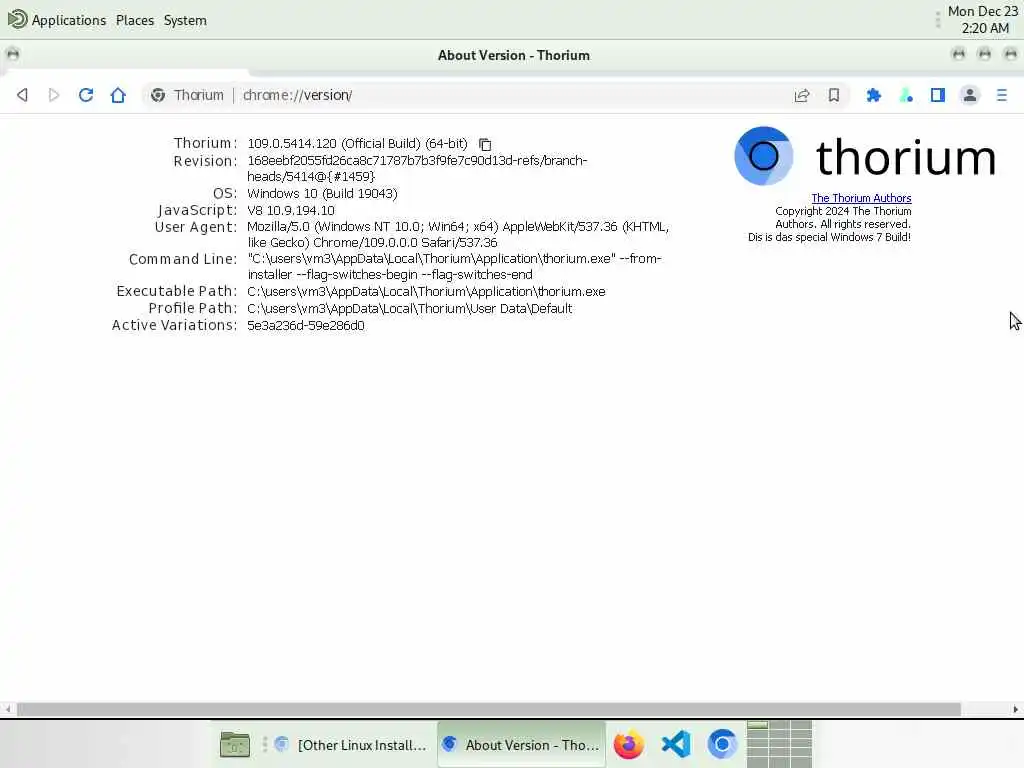Open the System menu

185,20
